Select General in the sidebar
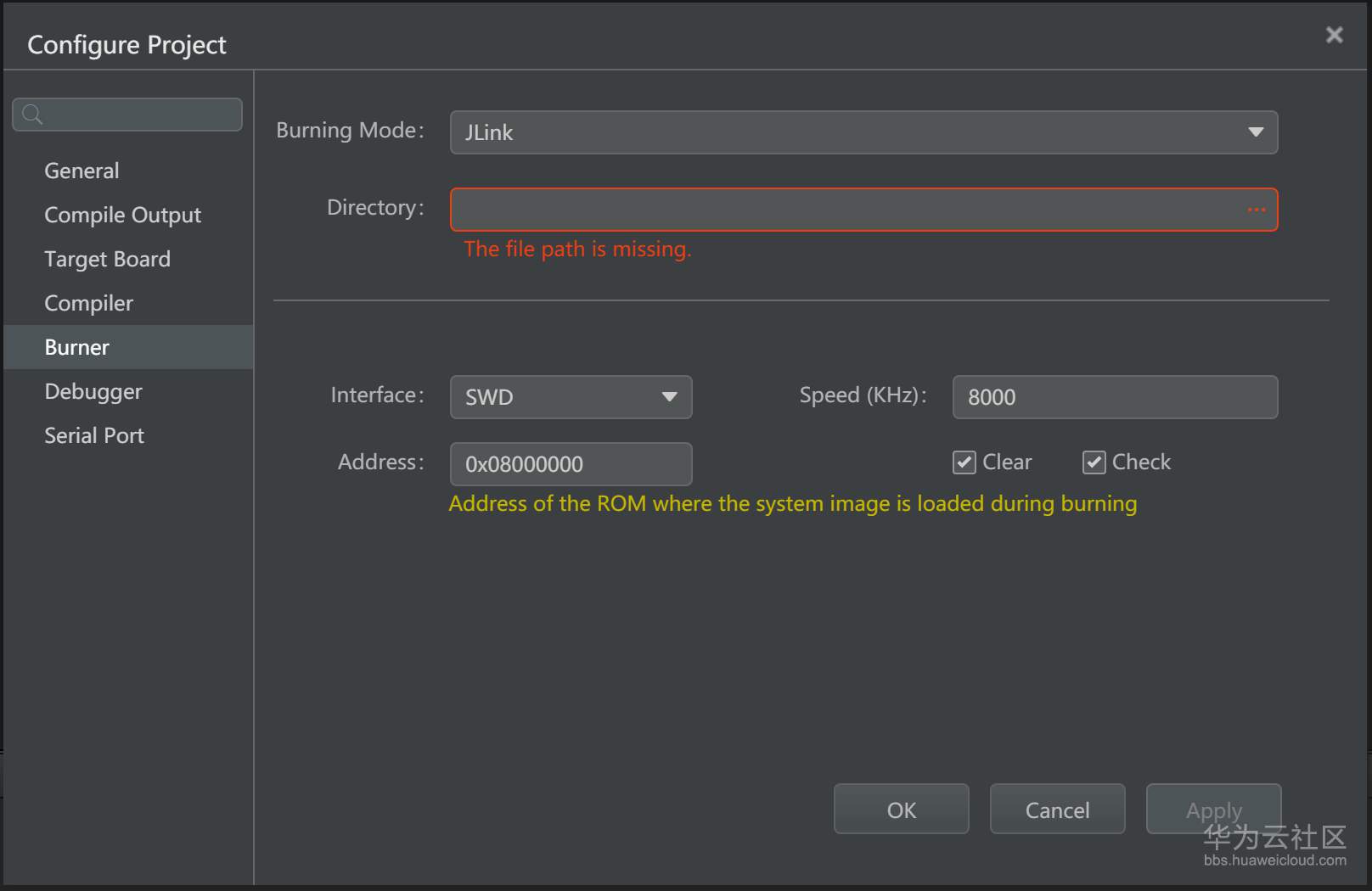 [82, 171]
